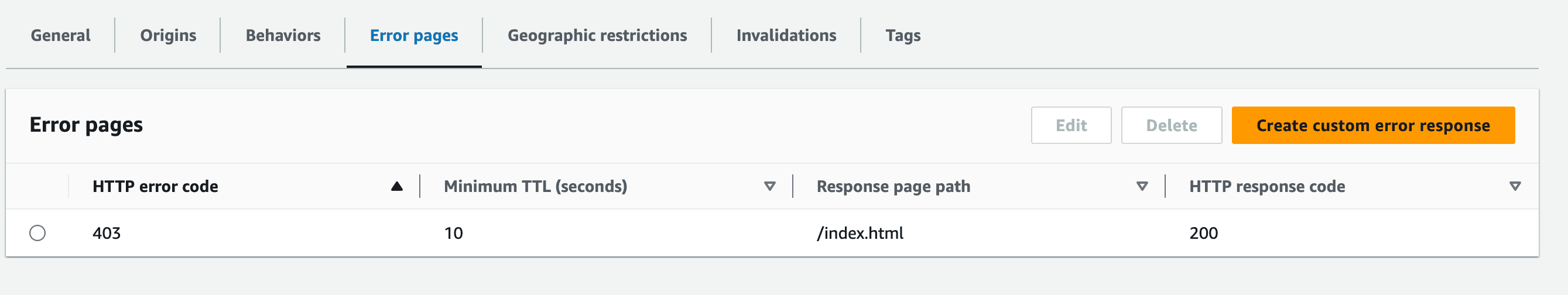Click Minimum TTL sort arrow icon
1568x295 pixels.
(769, 186)
